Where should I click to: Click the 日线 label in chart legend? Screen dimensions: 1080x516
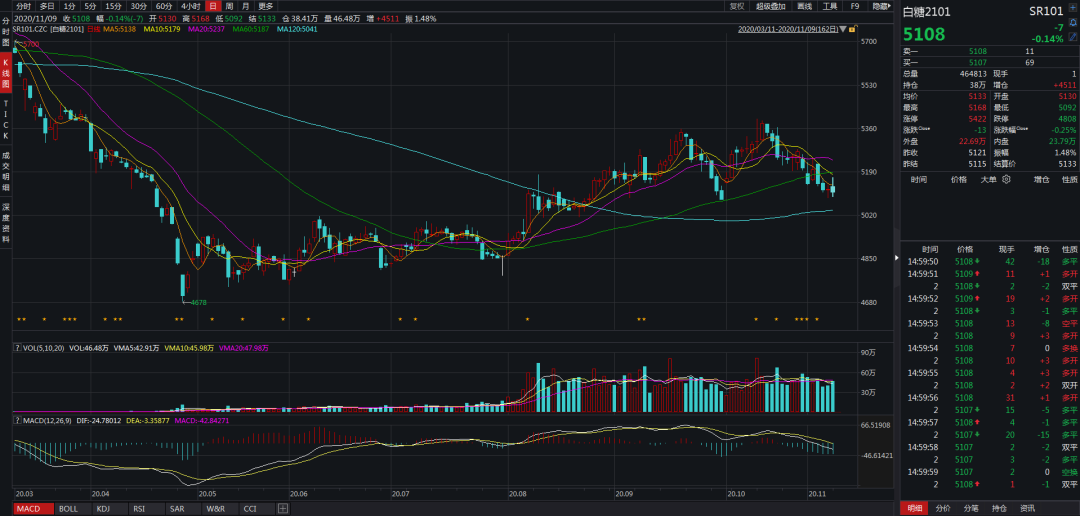(94, 30)
